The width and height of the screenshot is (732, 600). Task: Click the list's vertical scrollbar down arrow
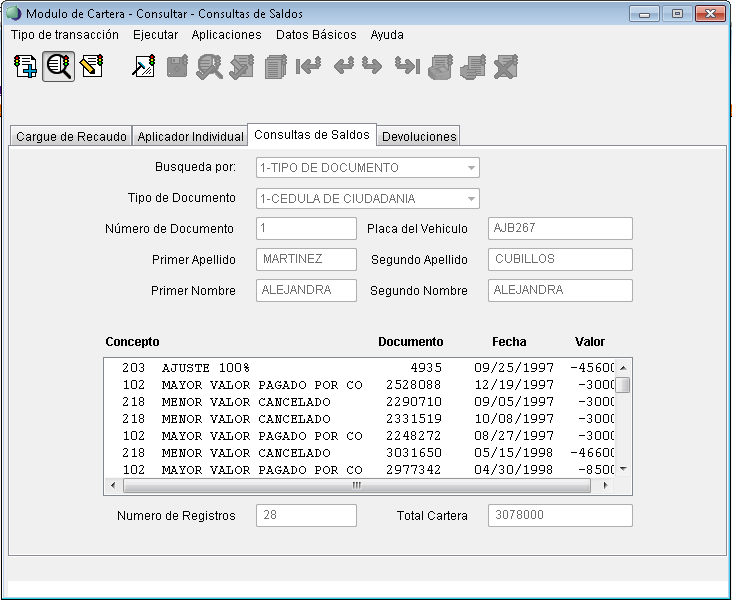pos(623,468)
